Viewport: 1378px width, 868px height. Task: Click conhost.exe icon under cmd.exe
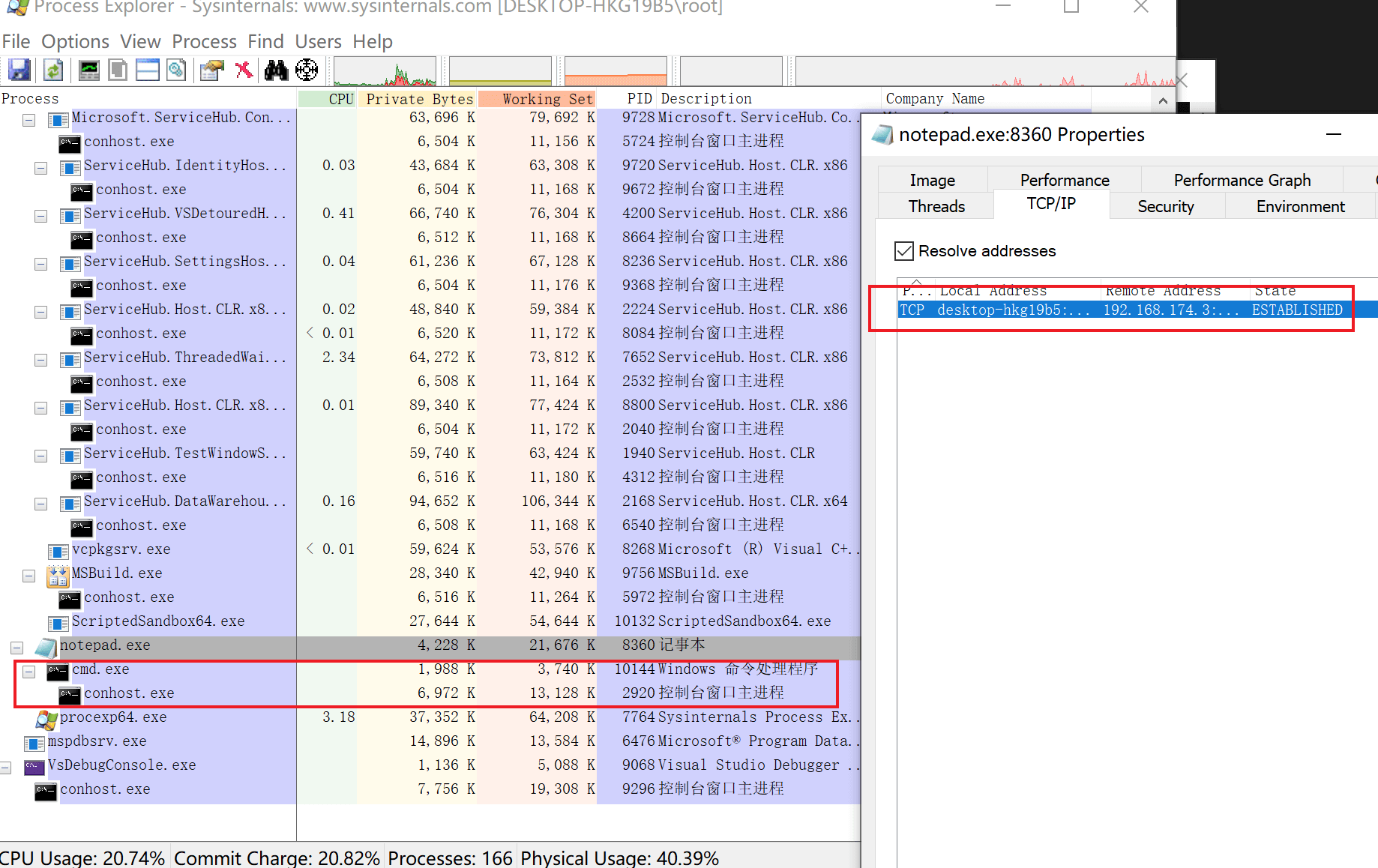[x=70, y=694]
